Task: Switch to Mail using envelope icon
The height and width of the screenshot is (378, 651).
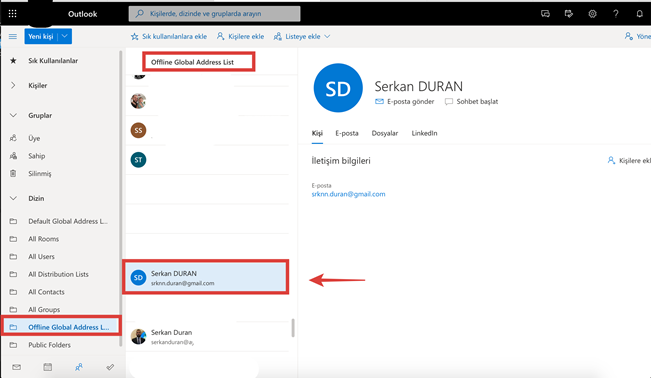Action: (16, 367)
